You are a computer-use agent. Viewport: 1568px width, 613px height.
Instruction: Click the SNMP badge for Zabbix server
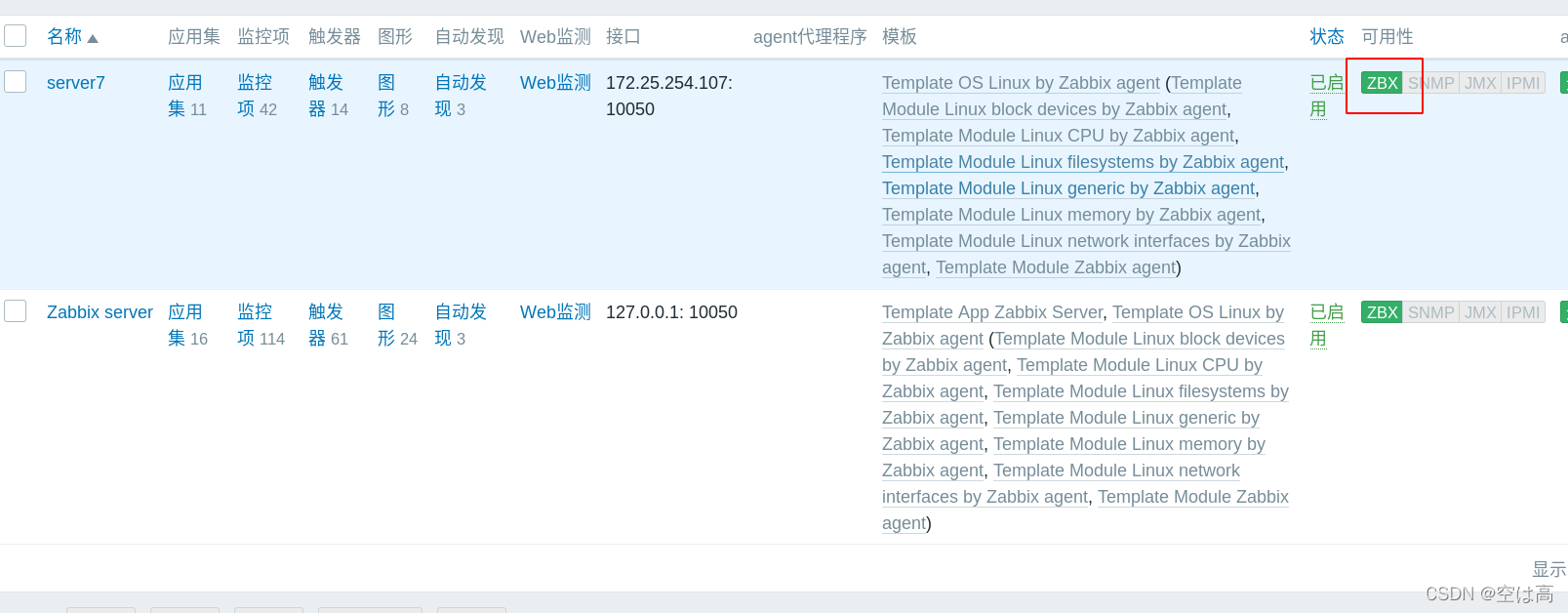1430,312
